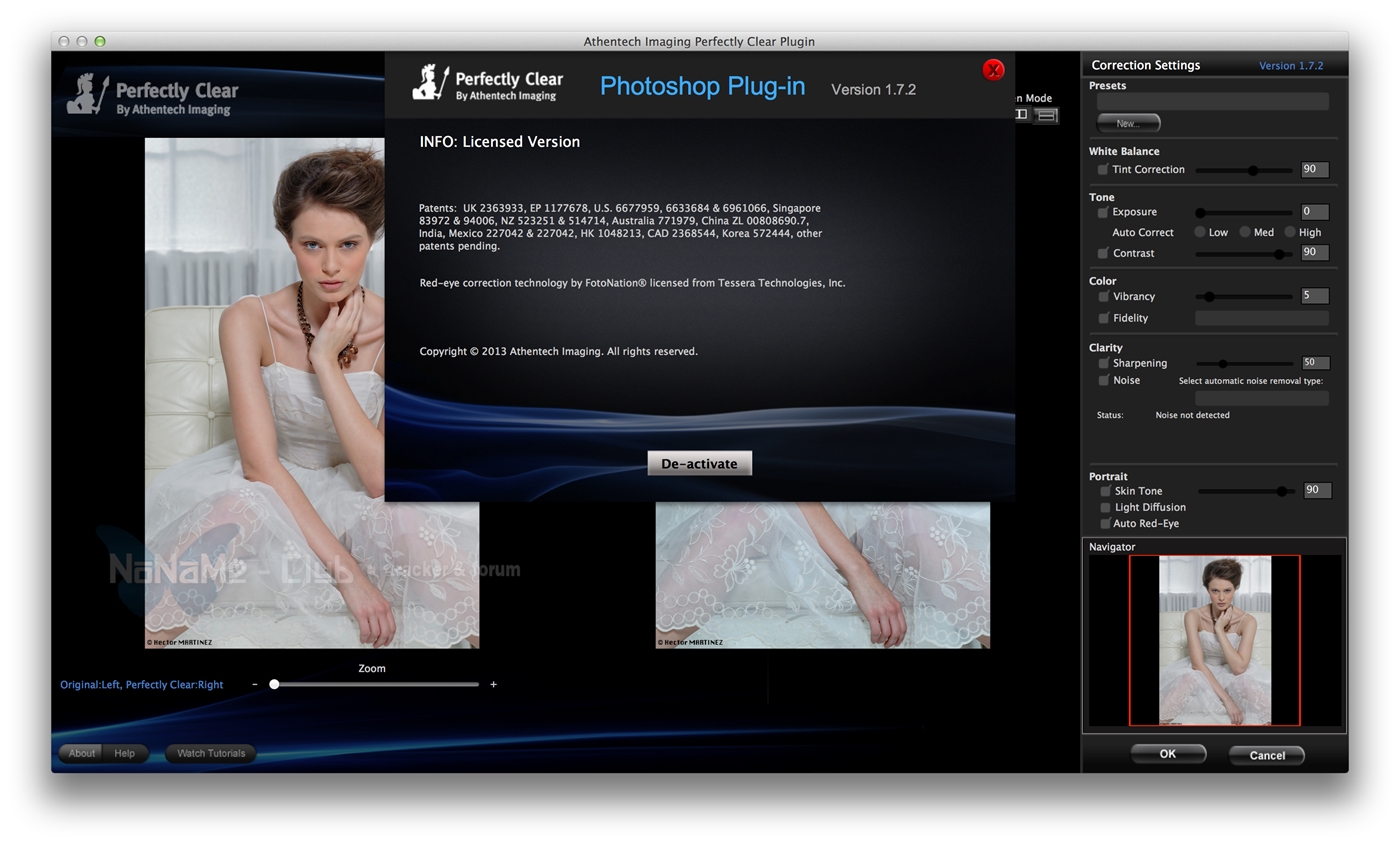
Task: Select Med auto correct radio button
Action: [x=1245, y=232]
